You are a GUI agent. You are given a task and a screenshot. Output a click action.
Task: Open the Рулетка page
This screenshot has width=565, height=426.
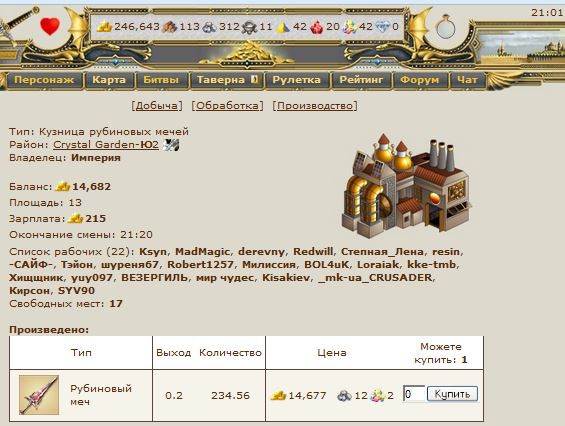point(297,80)
